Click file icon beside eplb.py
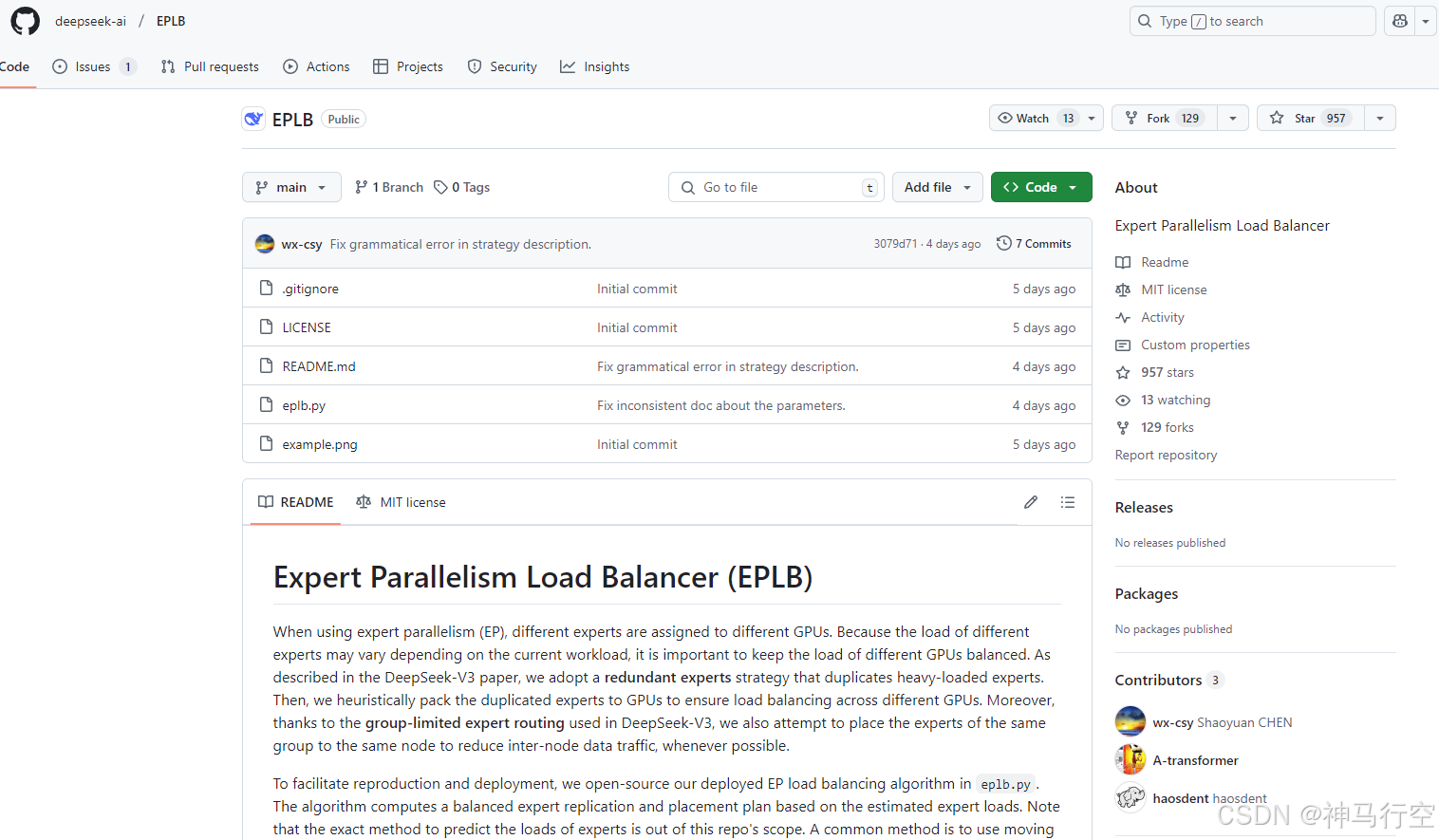Screen dimensions: 1439x840 [x=267, y=404]
